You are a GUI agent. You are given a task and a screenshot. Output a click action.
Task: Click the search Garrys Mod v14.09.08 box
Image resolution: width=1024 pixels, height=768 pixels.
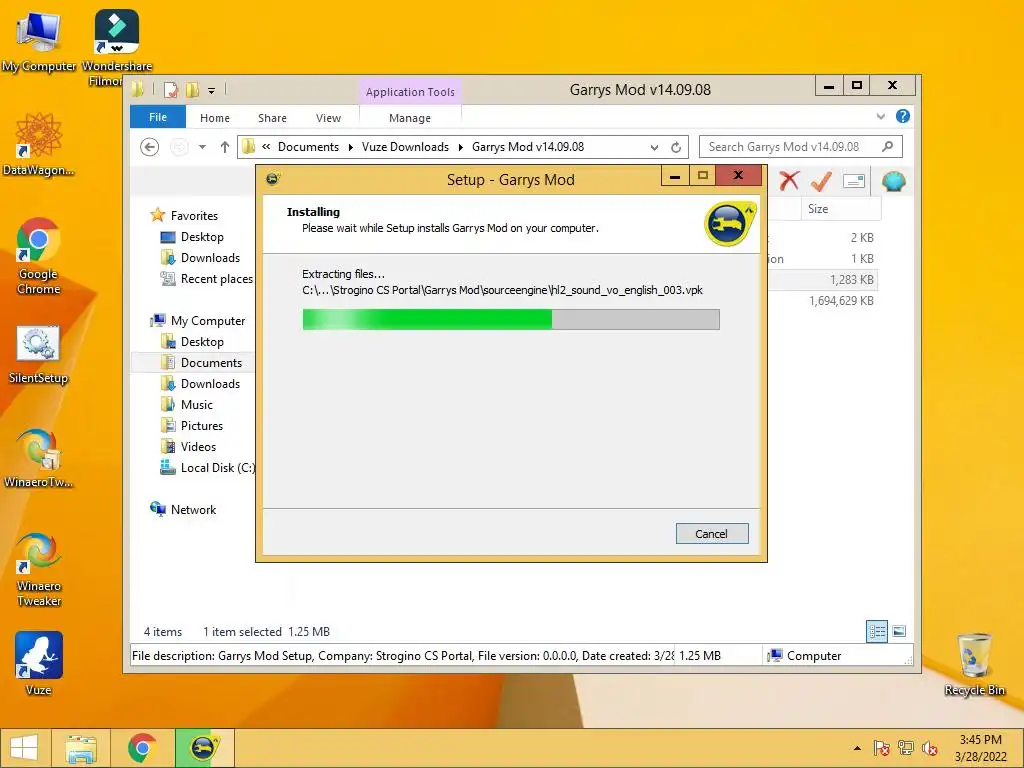point(801,147)
